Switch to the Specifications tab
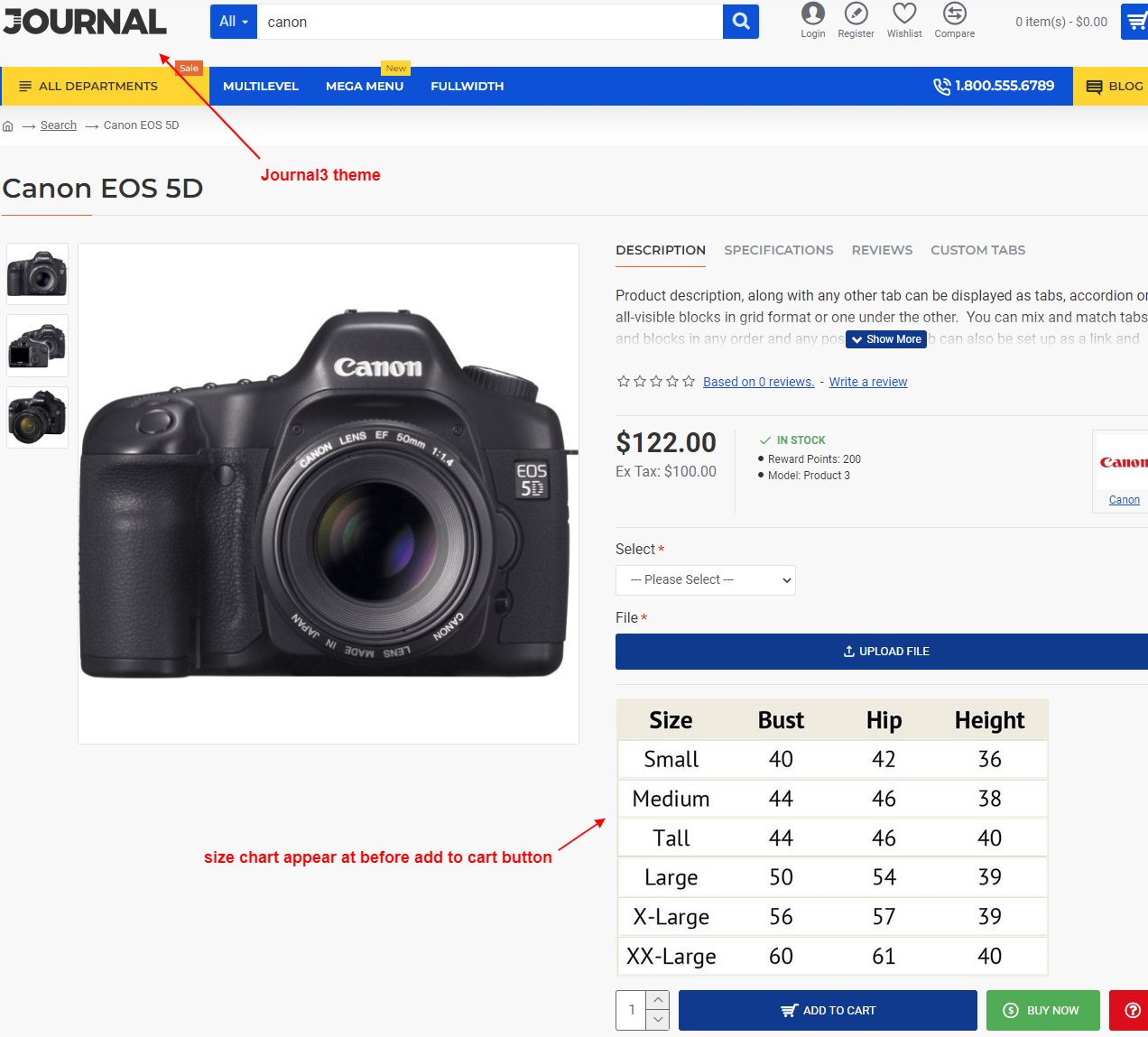 pos(778,250)
